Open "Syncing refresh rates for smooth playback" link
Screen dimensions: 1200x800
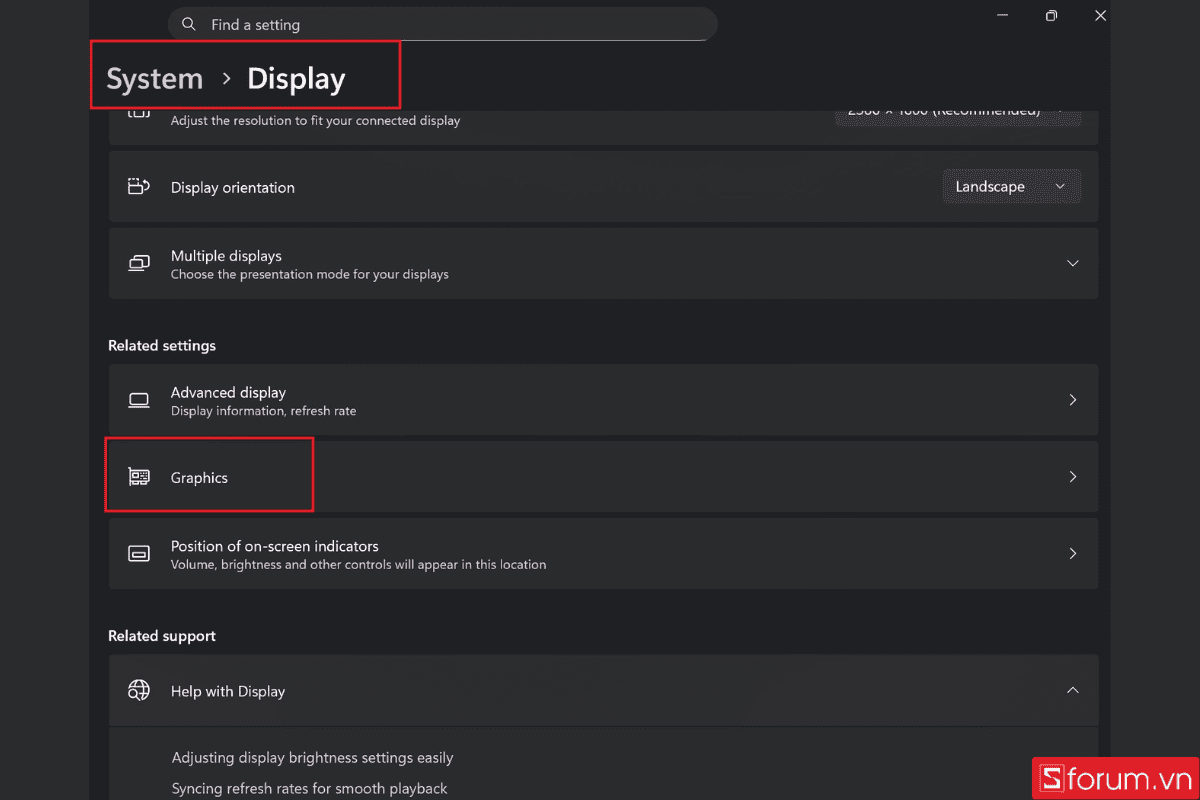click(309, 789)
